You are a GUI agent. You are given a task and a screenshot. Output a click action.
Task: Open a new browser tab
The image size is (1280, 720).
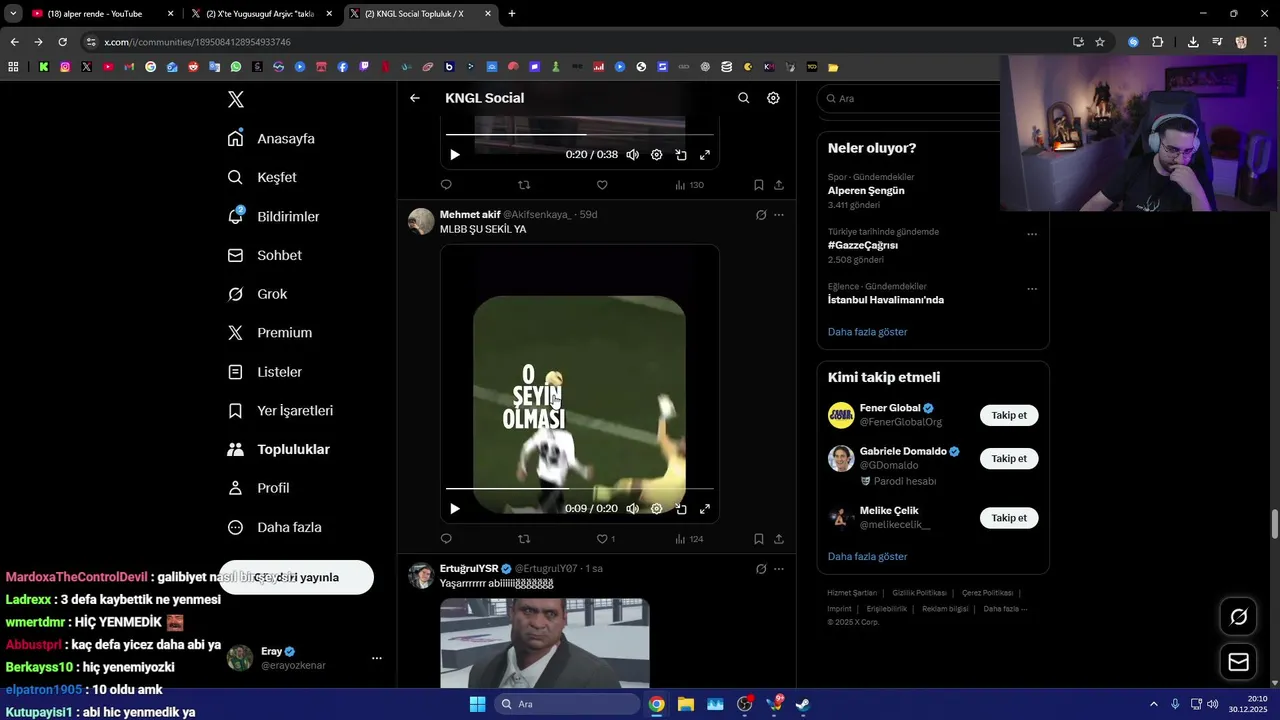point(512,14)
